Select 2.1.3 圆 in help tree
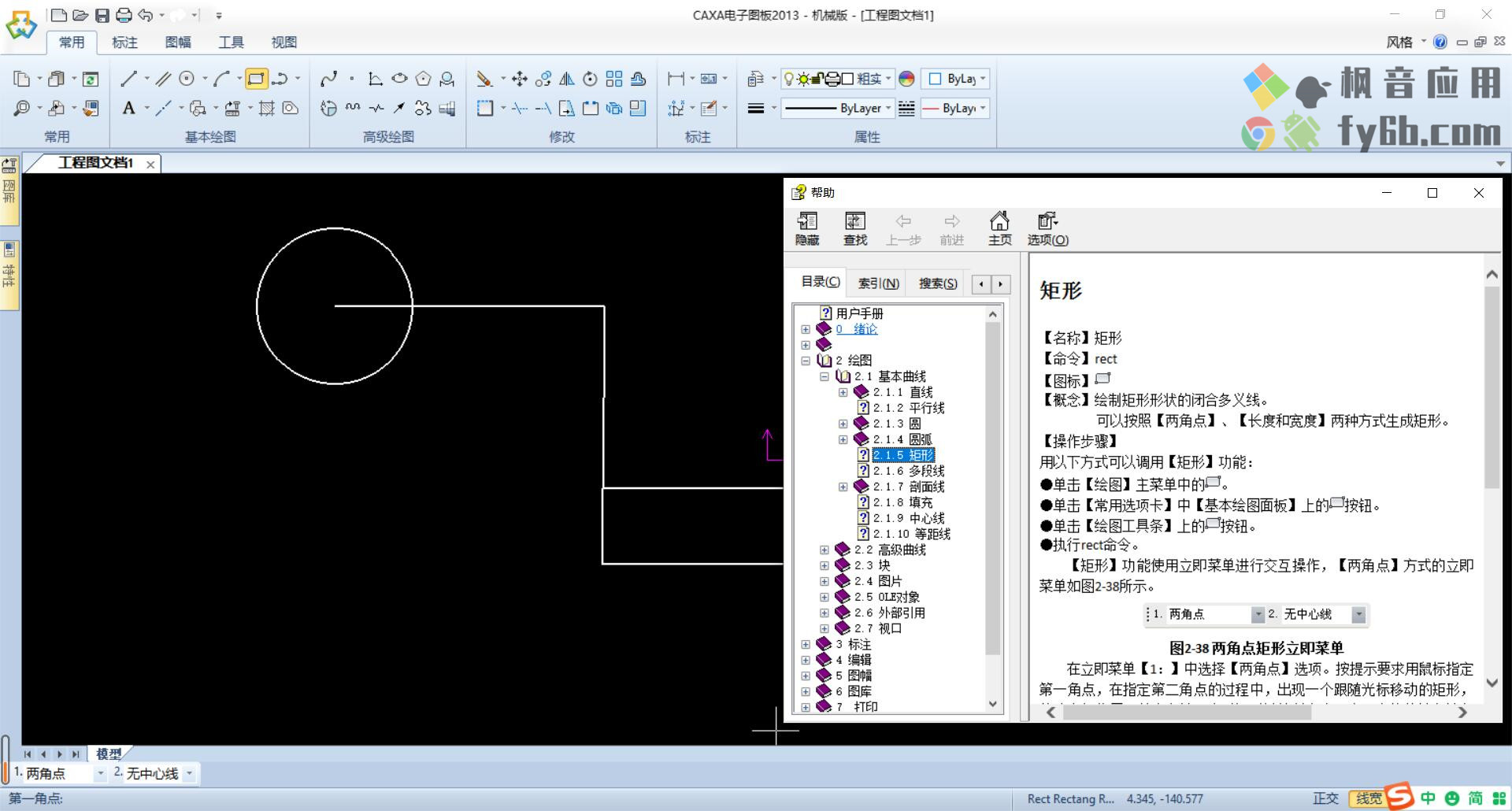 click(897, 424)
